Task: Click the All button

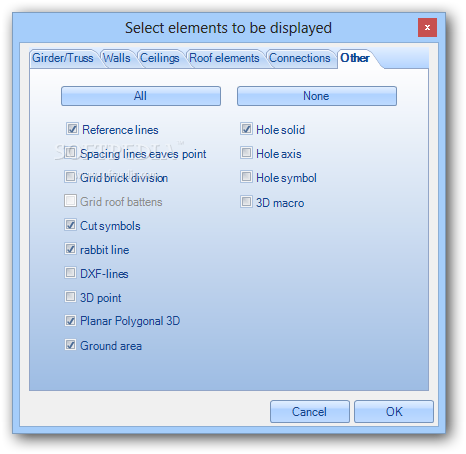Action: [x=141, y=96]
